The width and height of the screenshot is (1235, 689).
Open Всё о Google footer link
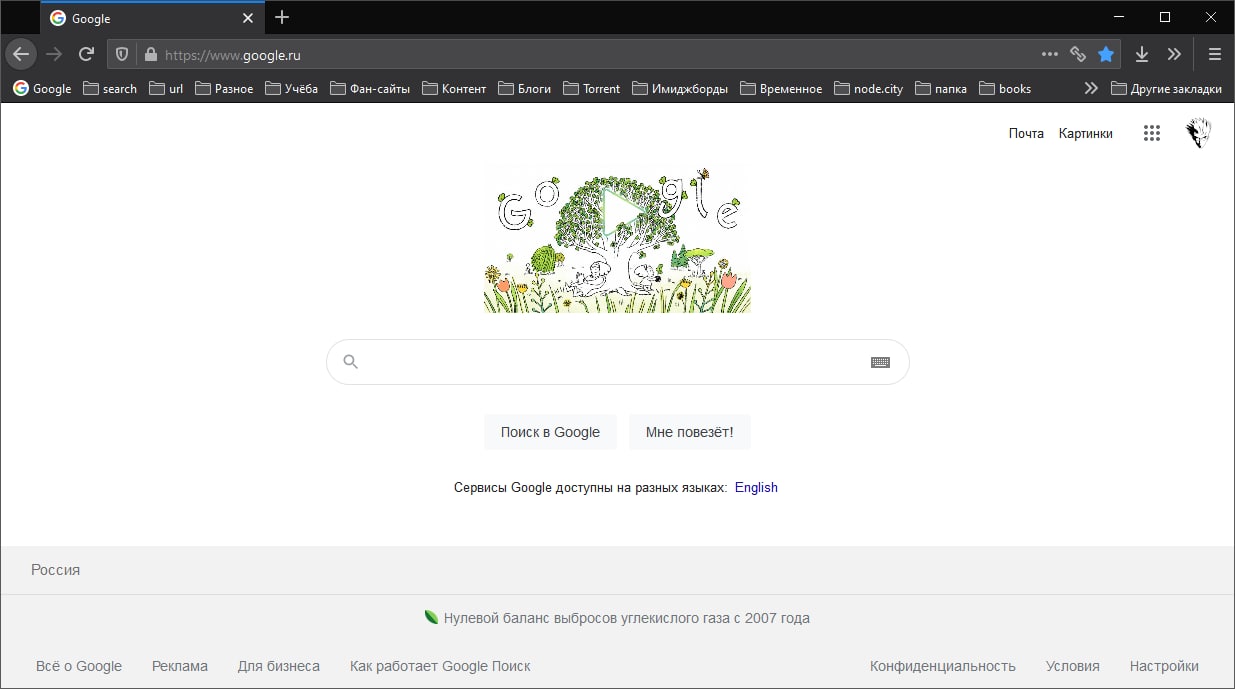tap(79, 666)
